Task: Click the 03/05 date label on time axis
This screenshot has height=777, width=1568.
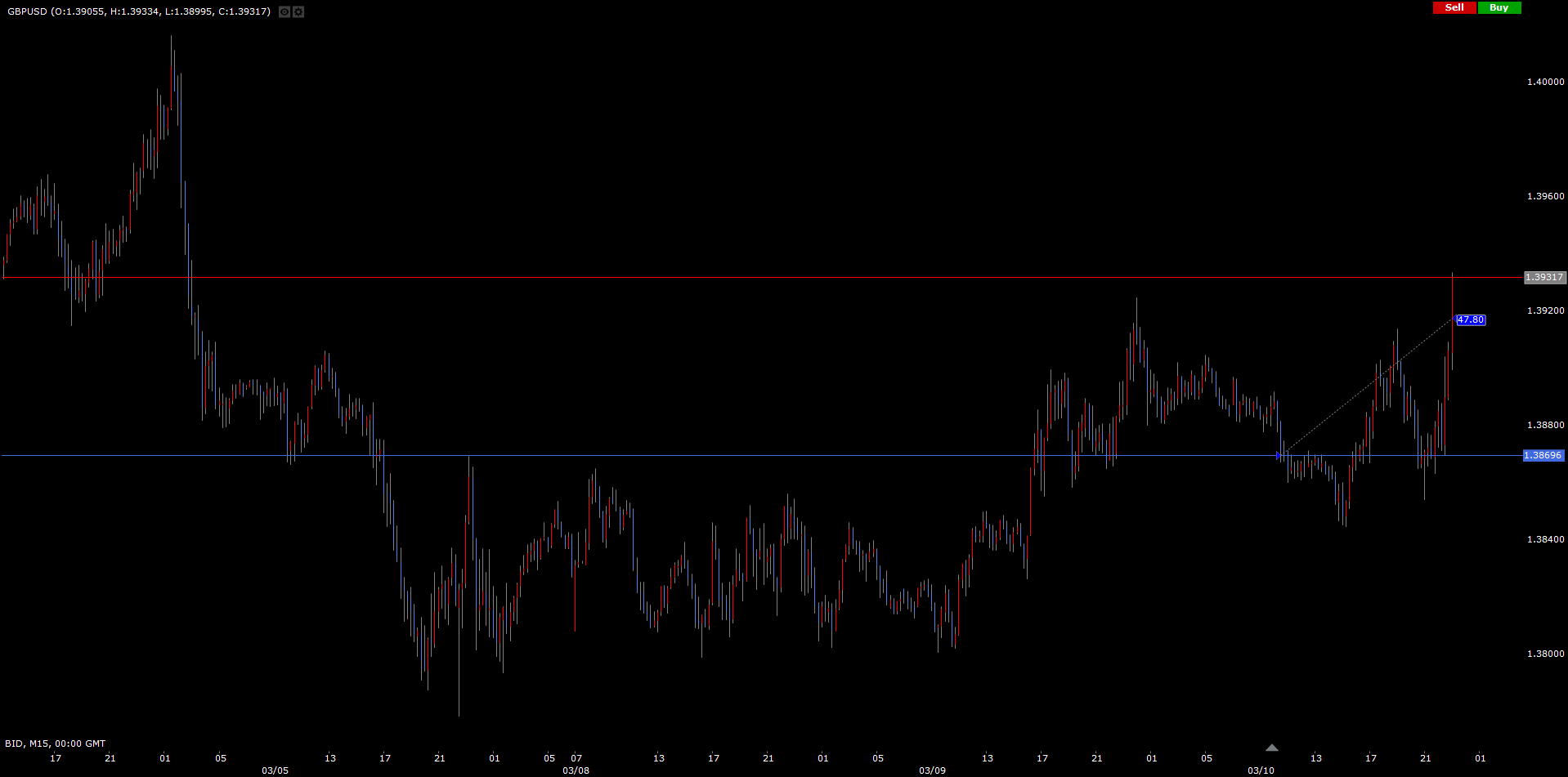Action: click(275, 770)
